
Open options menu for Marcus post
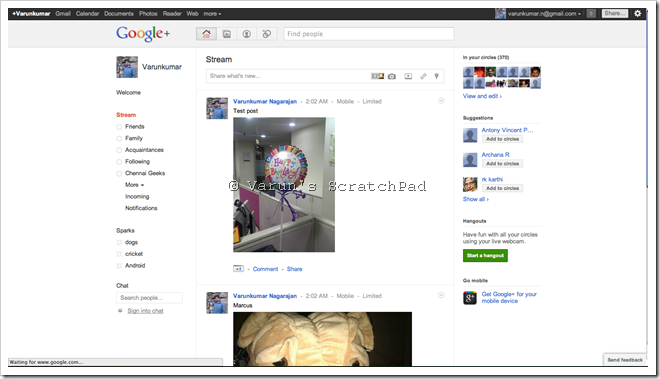[441, 295]
